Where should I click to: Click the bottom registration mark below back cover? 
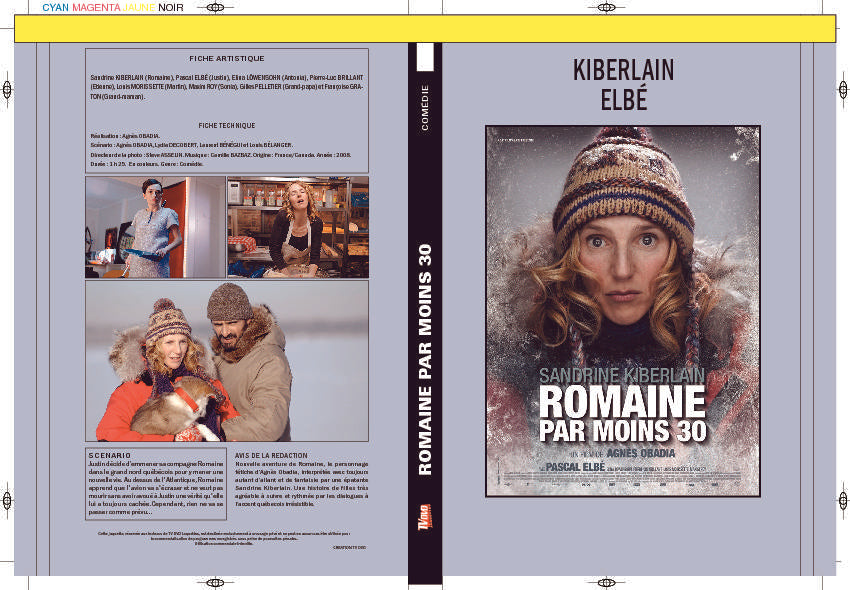coord(215,583)
